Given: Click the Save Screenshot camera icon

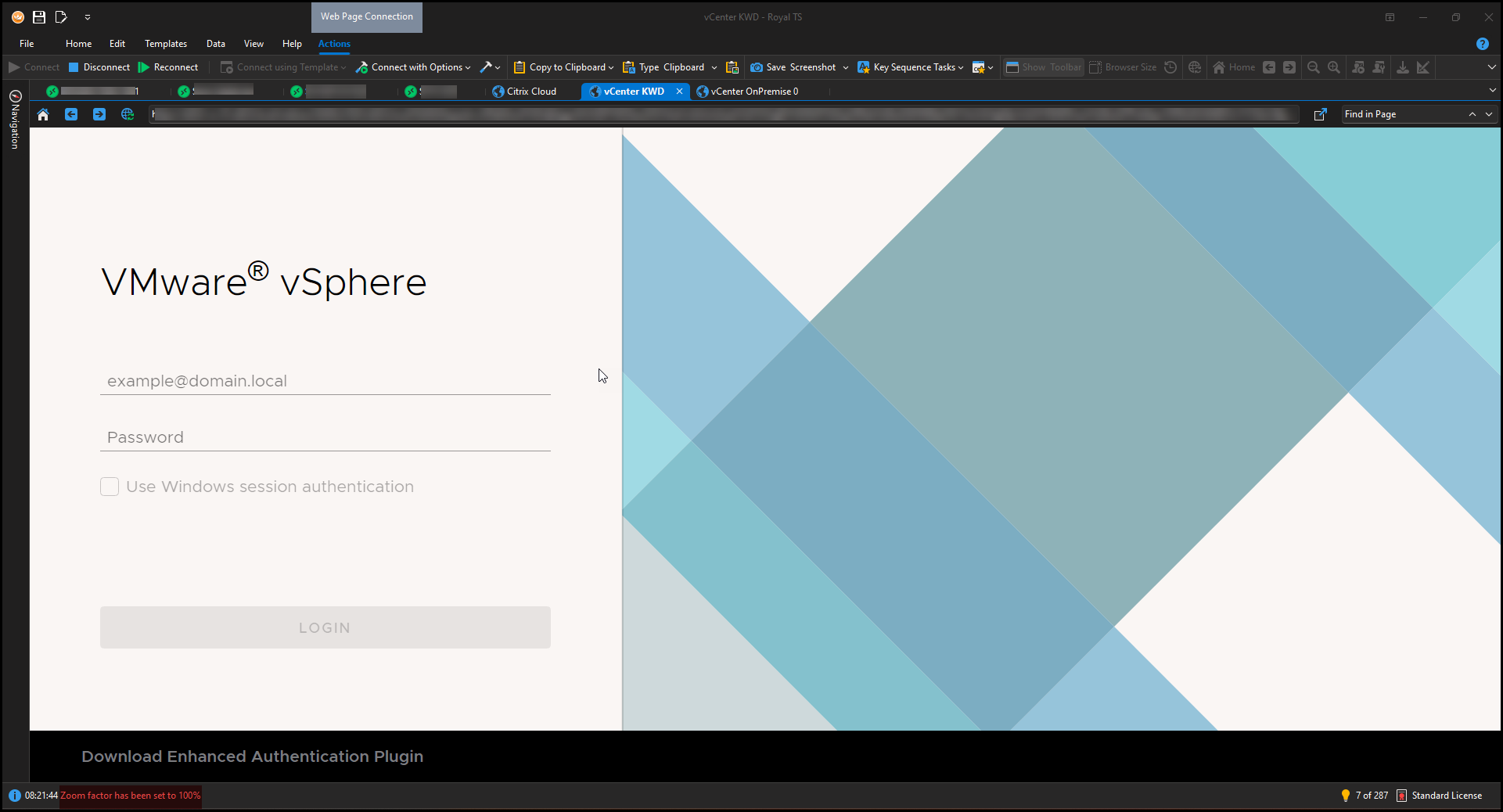Looking at the screenshot, I should tap(757, 67).
